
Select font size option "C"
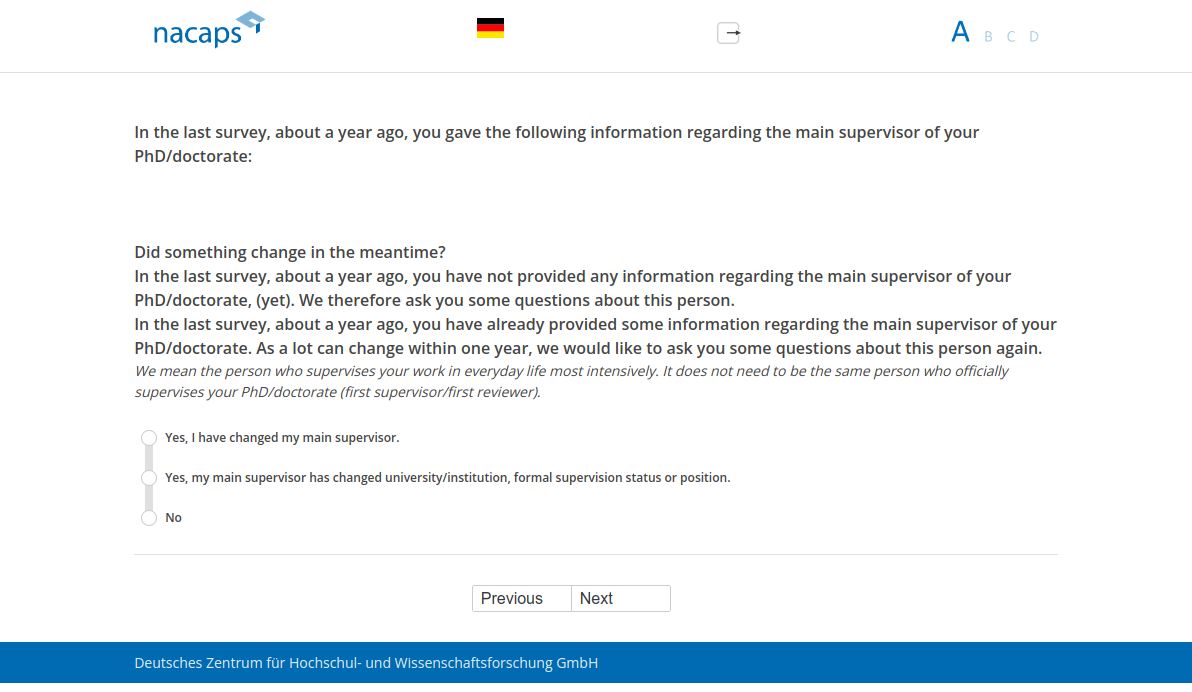click(1010, 36)
